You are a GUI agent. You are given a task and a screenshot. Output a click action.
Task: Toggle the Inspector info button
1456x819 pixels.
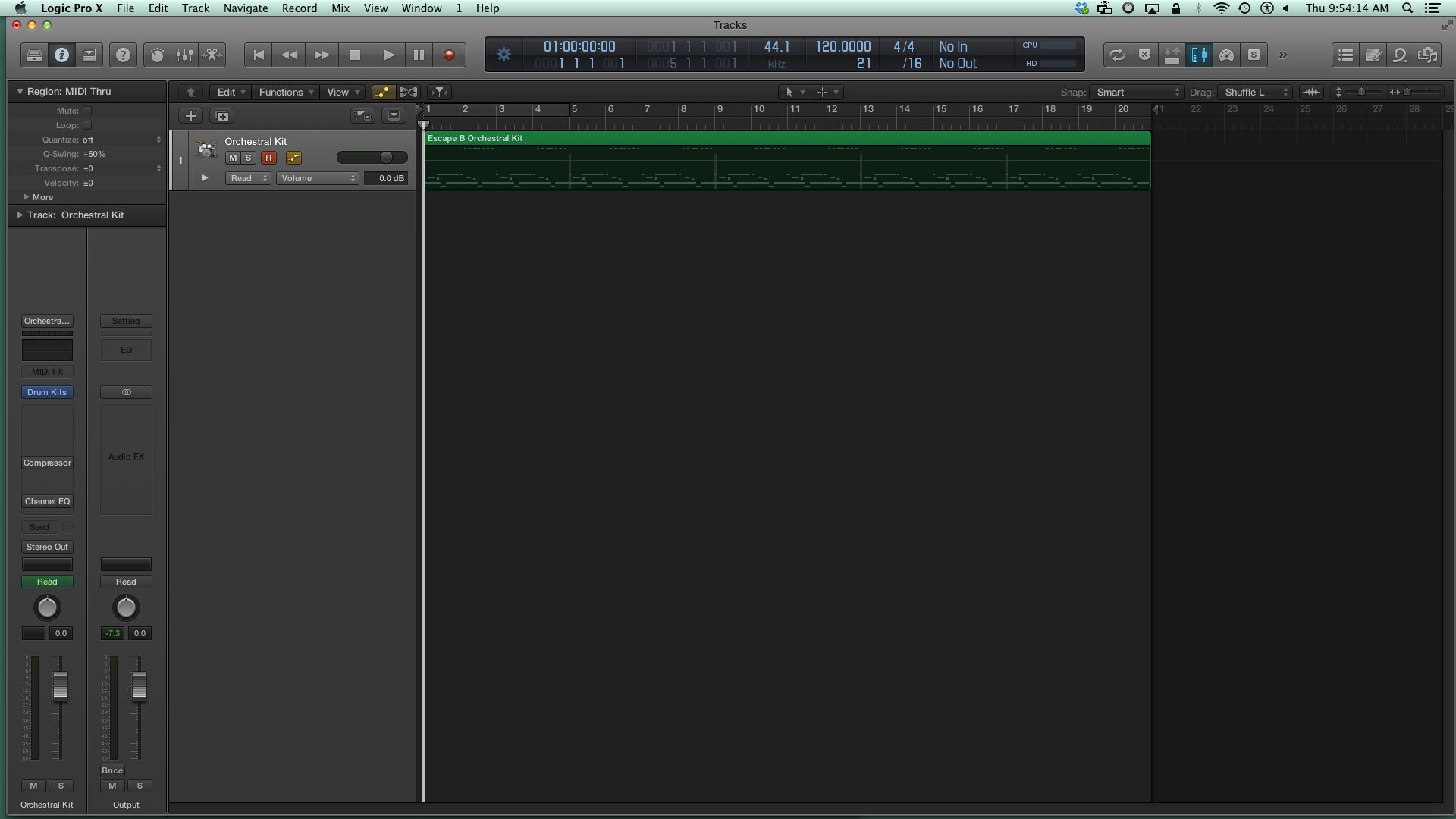(61, 55)
